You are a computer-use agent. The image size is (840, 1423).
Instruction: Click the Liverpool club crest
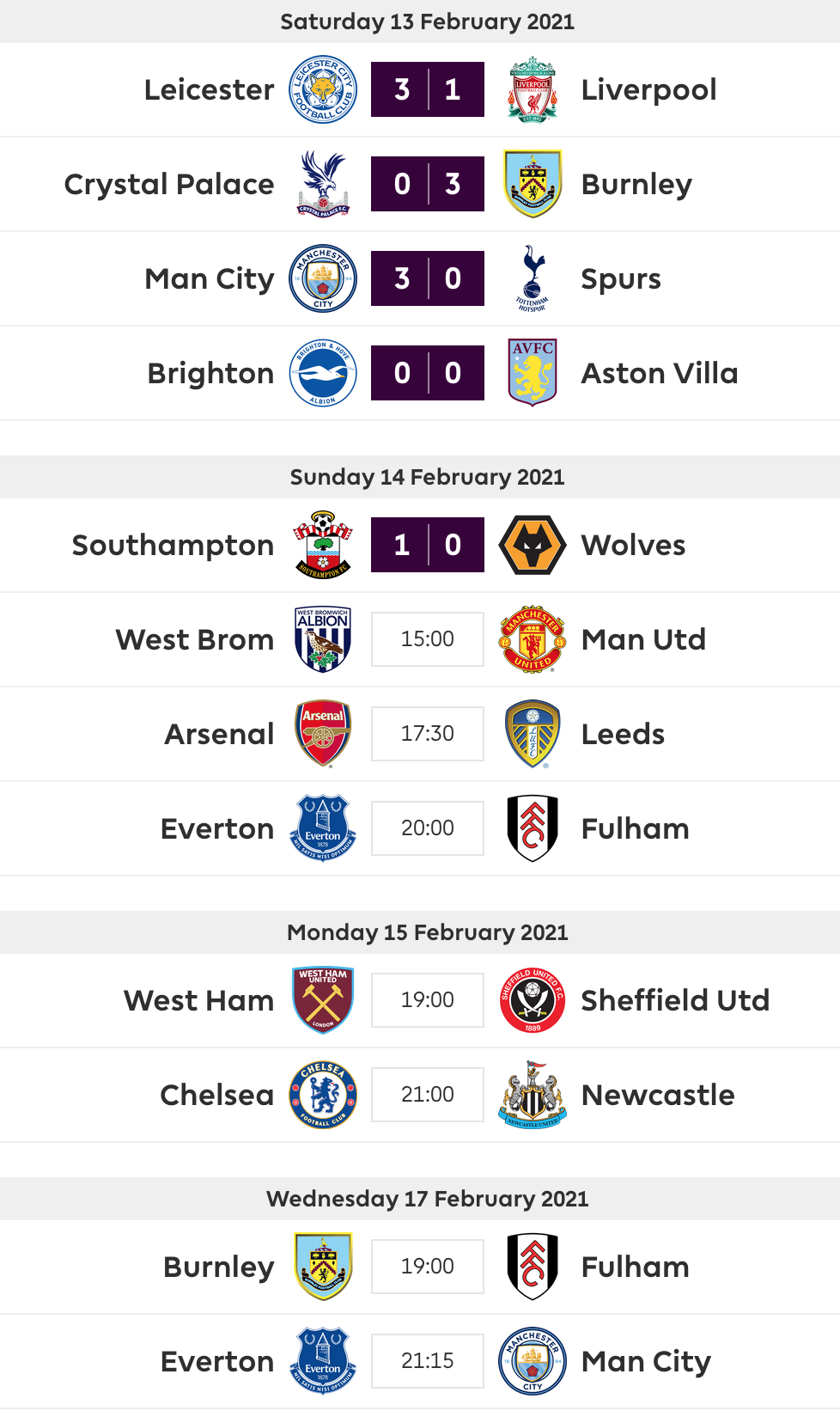coord(533,89)
